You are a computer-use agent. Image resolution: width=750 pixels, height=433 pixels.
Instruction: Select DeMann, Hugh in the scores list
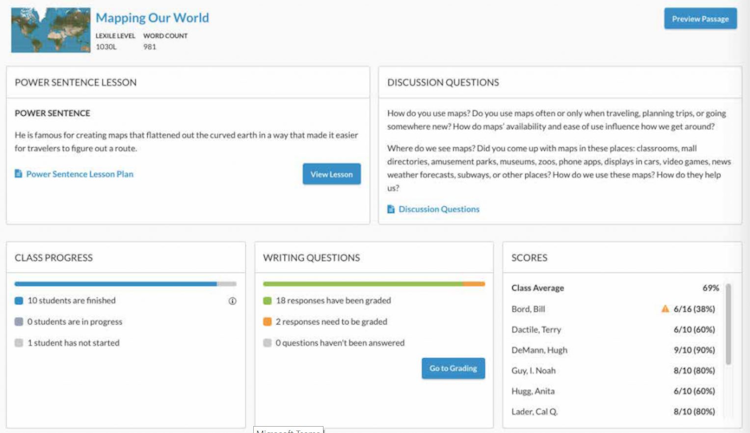pyautogui.click(x=540, y=351)
